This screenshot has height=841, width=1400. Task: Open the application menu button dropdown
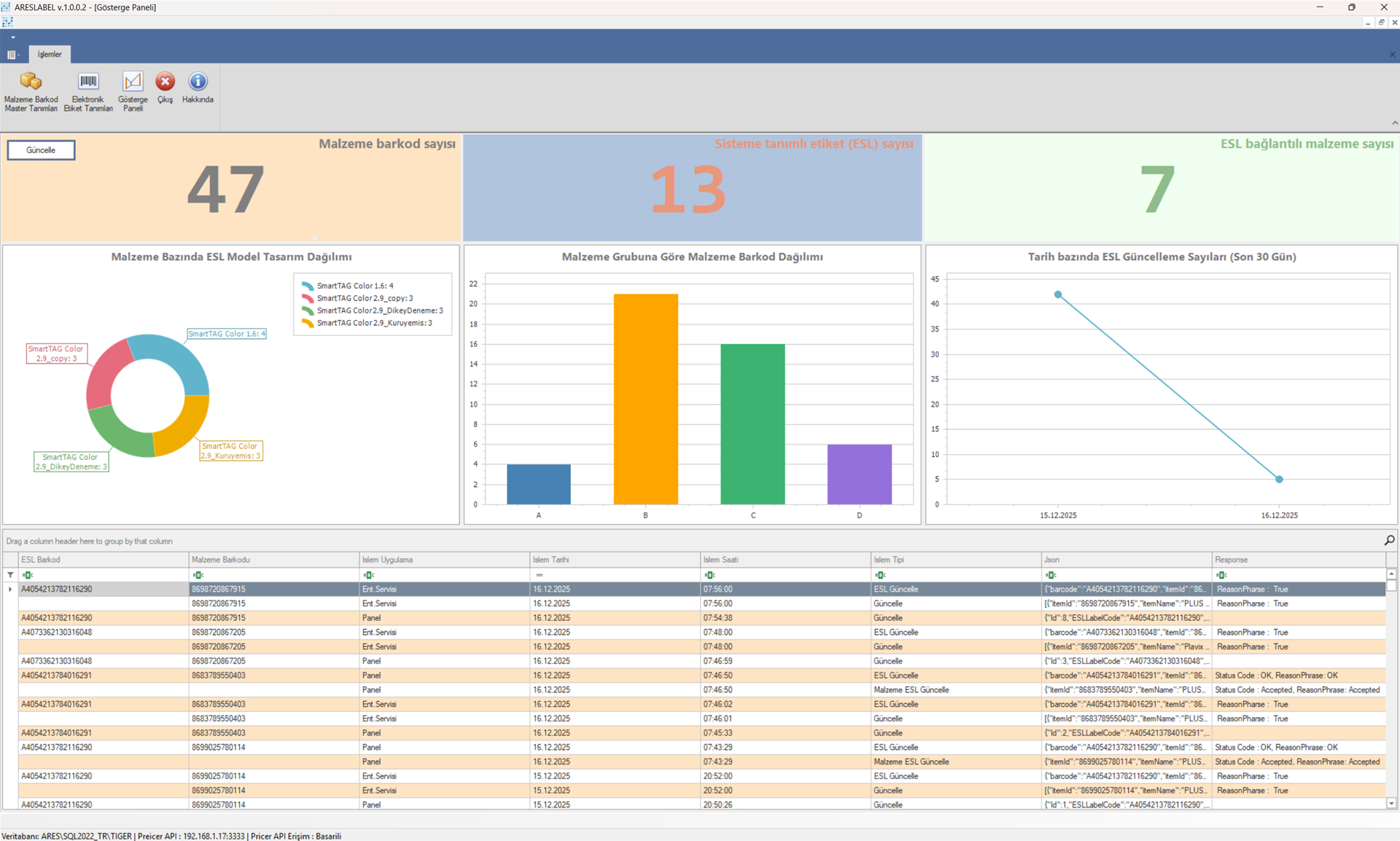[x=12, y=55]
